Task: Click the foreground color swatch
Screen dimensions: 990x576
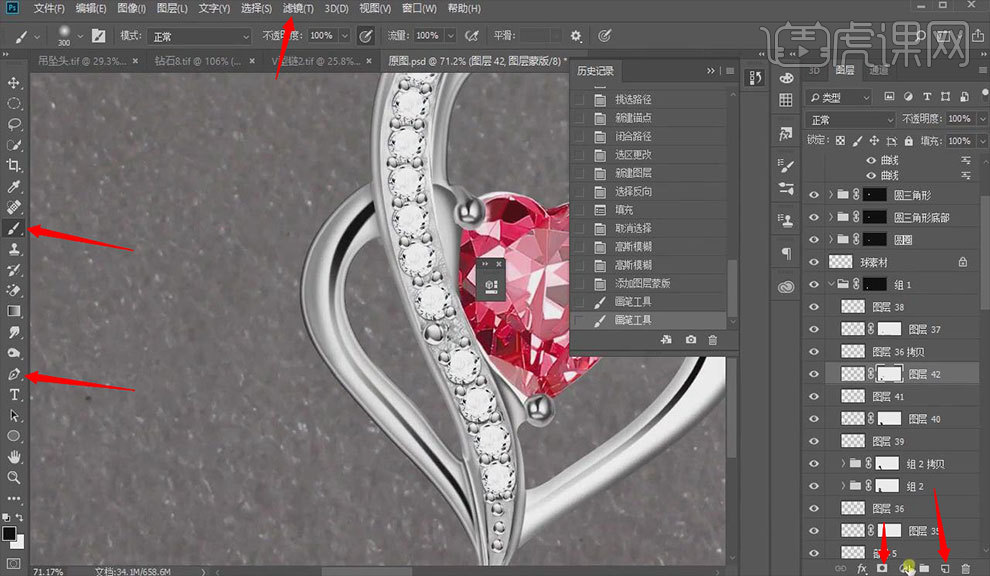Action: click(x=9, y=534)
